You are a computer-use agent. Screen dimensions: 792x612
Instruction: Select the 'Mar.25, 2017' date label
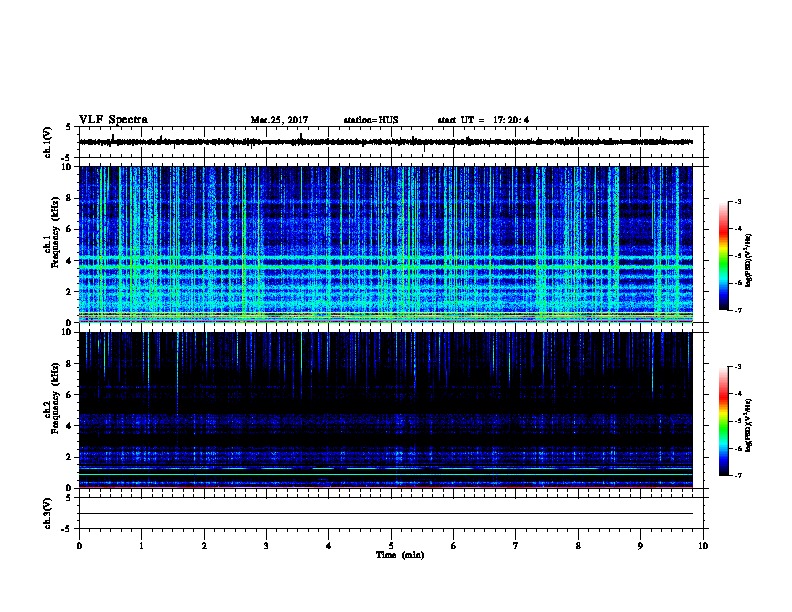tap(279, 120)
